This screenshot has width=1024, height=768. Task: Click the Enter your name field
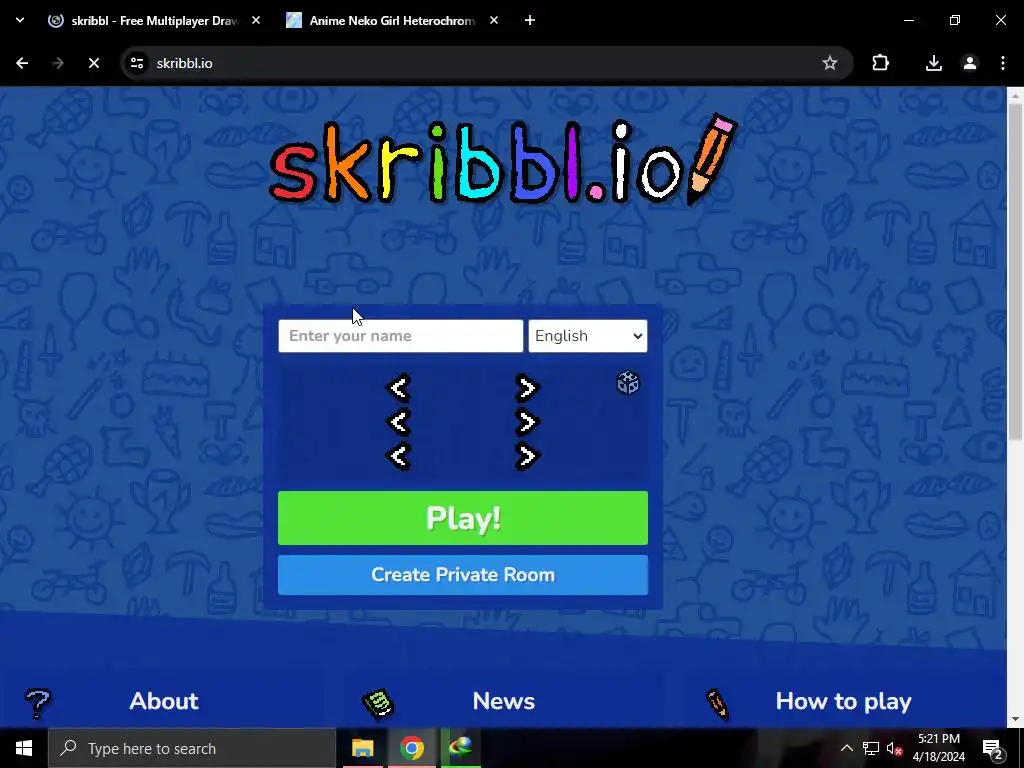[401, 336]
